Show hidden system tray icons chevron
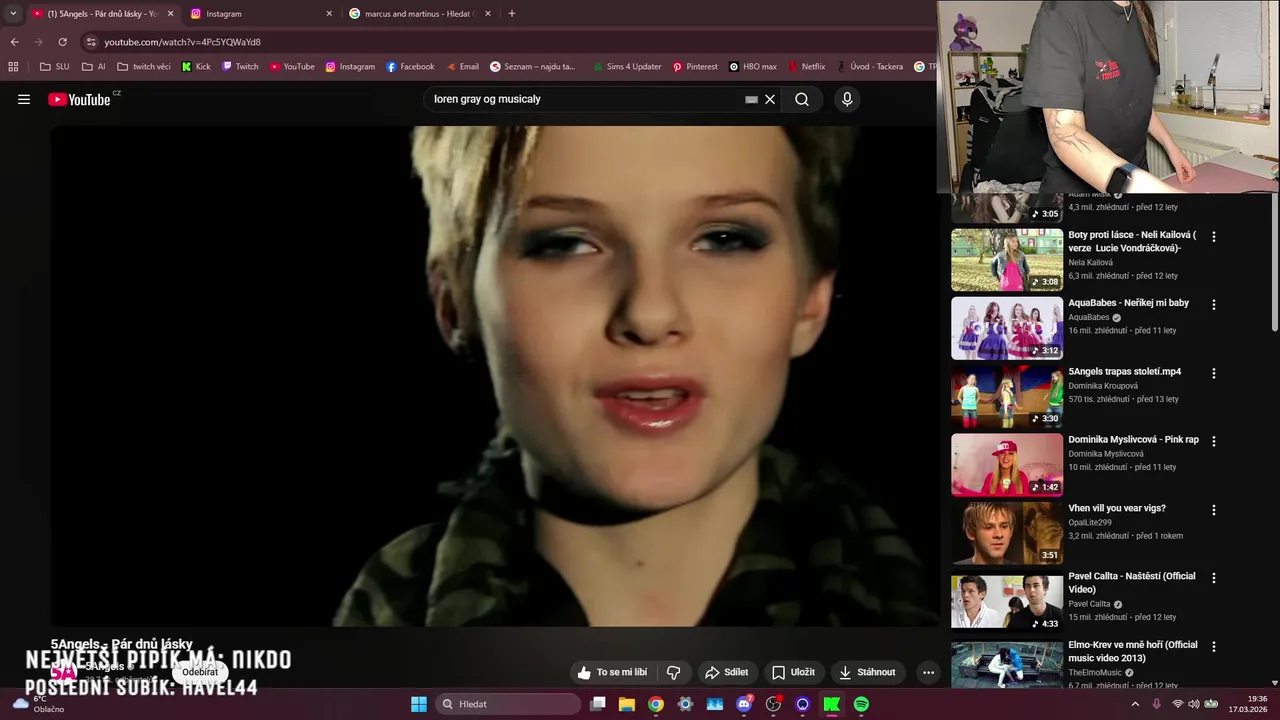Image resolution: width=1280 pixels, height=720 pixels. click(x=1134, y=704)
